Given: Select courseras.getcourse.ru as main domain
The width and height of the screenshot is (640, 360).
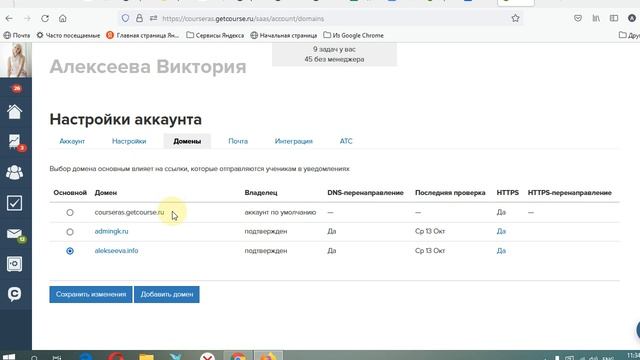Looking at the screenshot, I should pos(70,212).
